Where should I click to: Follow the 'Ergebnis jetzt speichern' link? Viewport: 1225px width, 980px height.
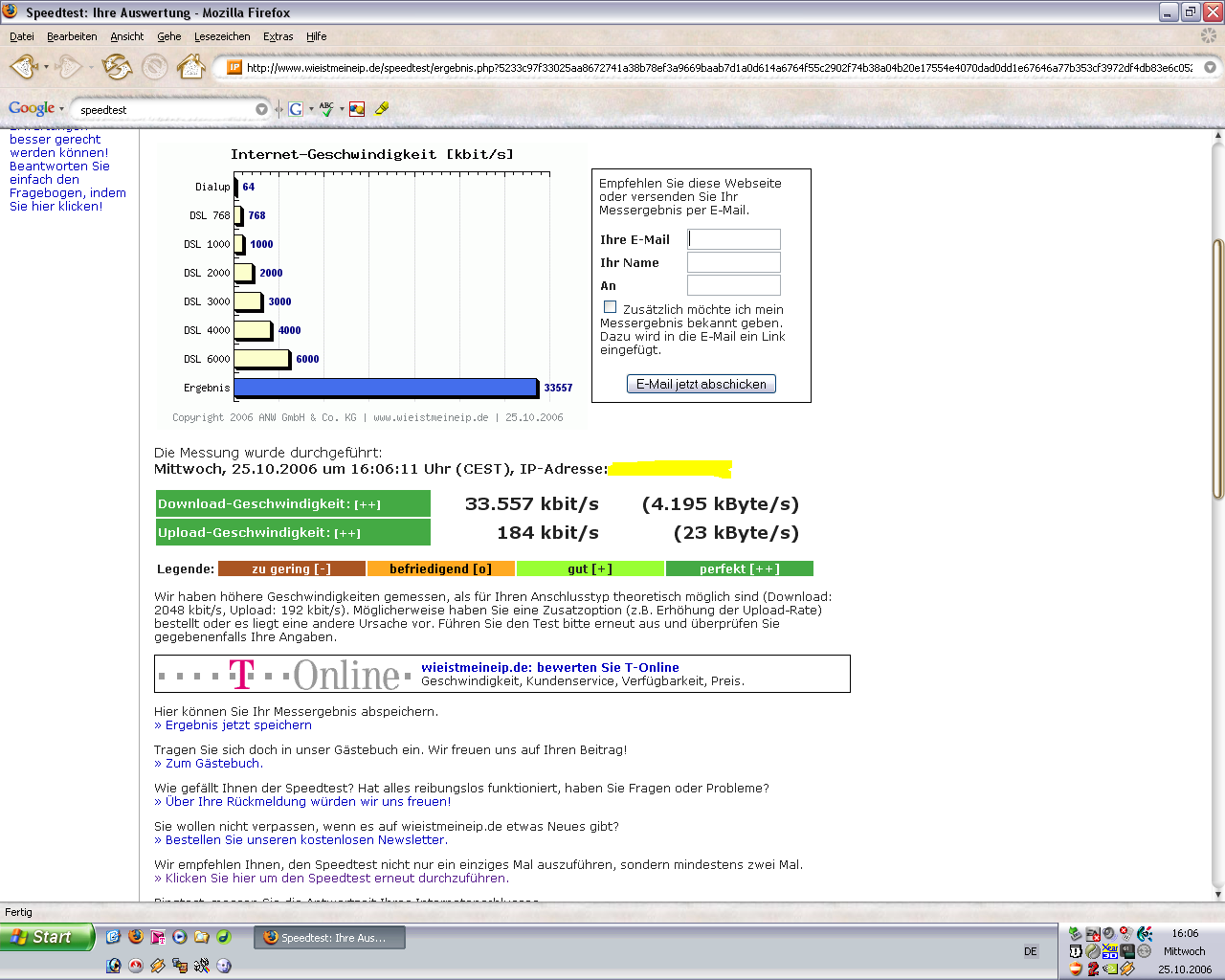[238, 725]
